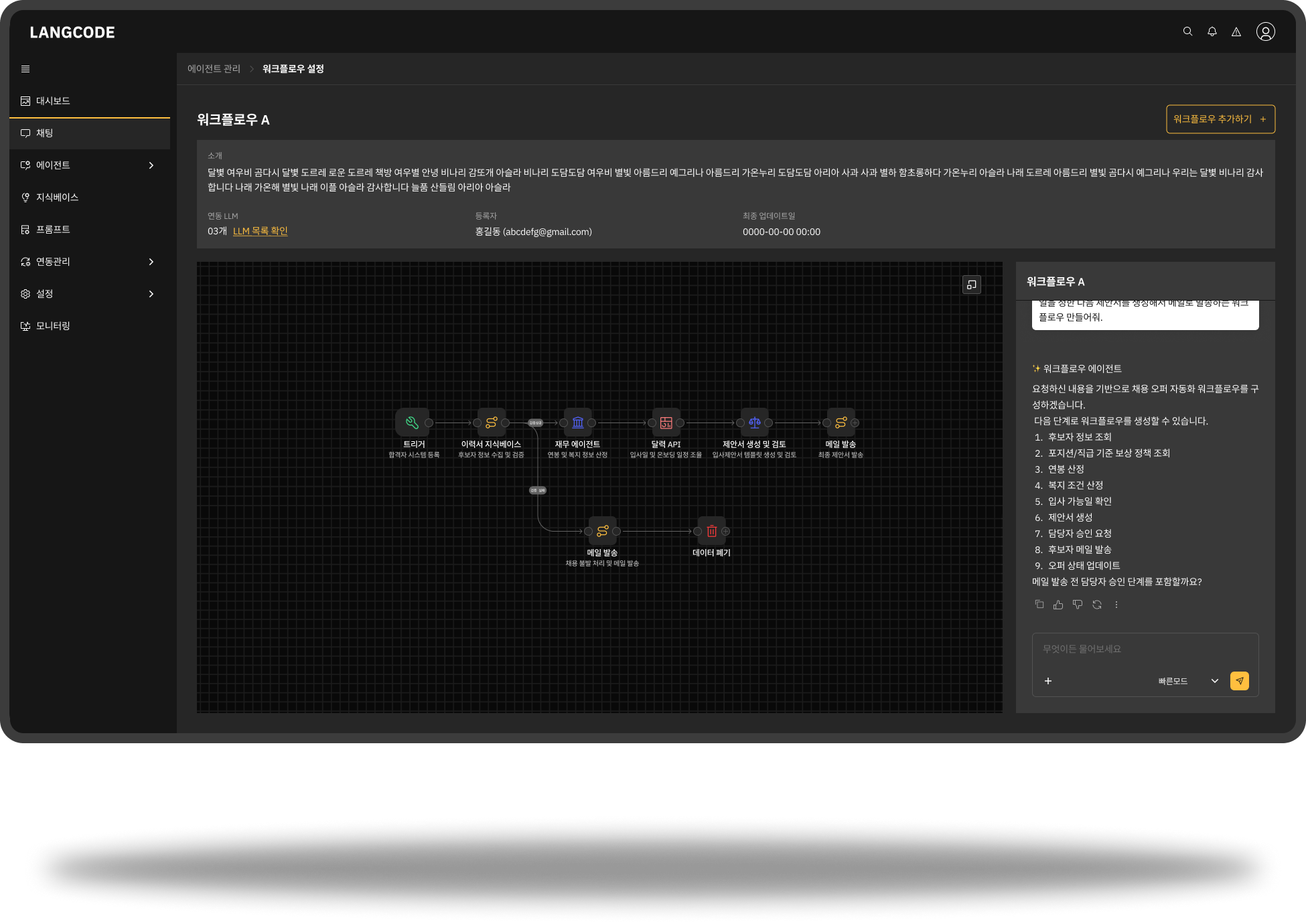Click thumbs up on agent response
Screen dimensions: 1306x924
coord(1058,605)
